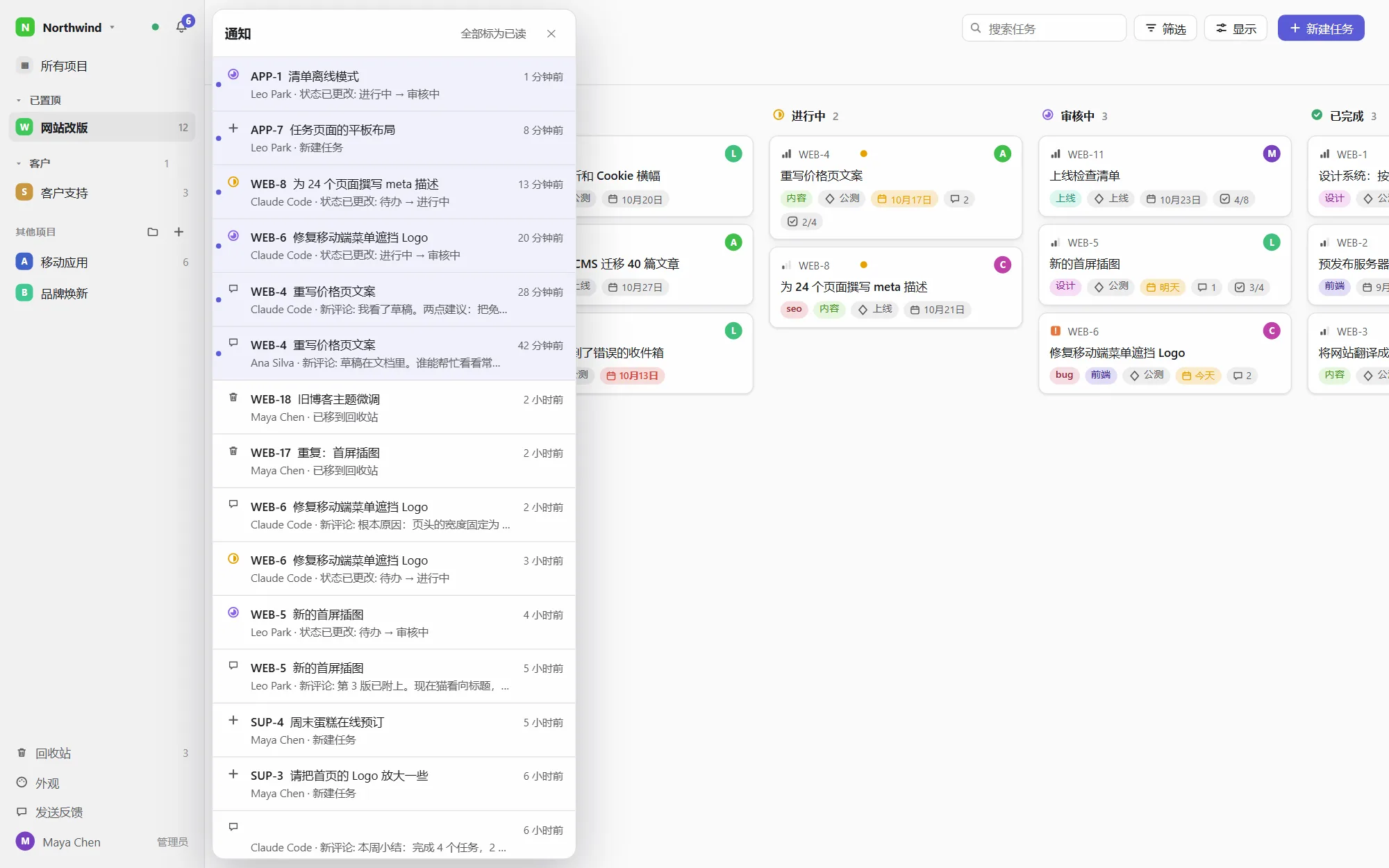Image resolution: width=1389 pixels, height=868 pixels.
Task: Open 发送反馈 feedback
Action: (x=102, y=812)
